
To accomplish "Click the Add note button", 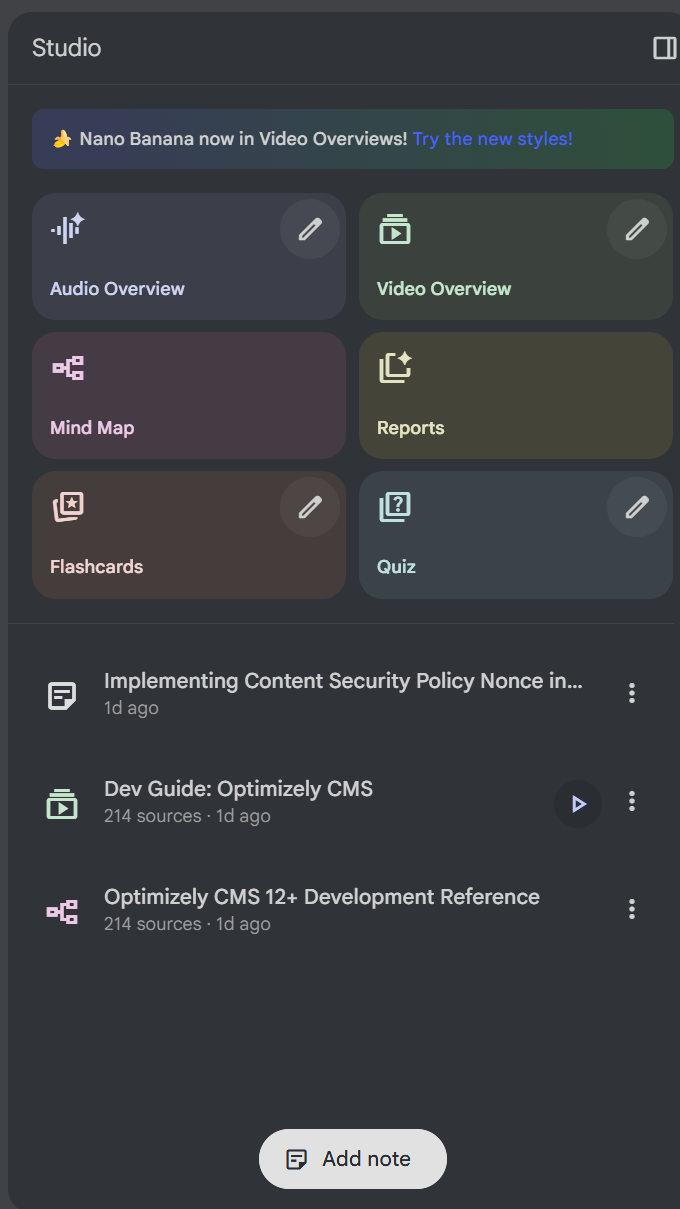I will point(352,1159).
